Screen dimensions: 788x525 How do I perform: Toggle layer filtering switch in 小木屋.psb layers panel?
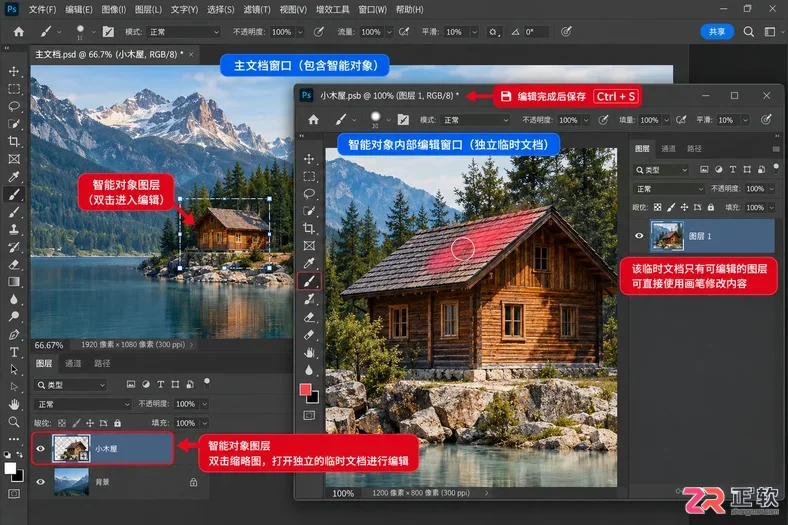click(x=776, y=168)
